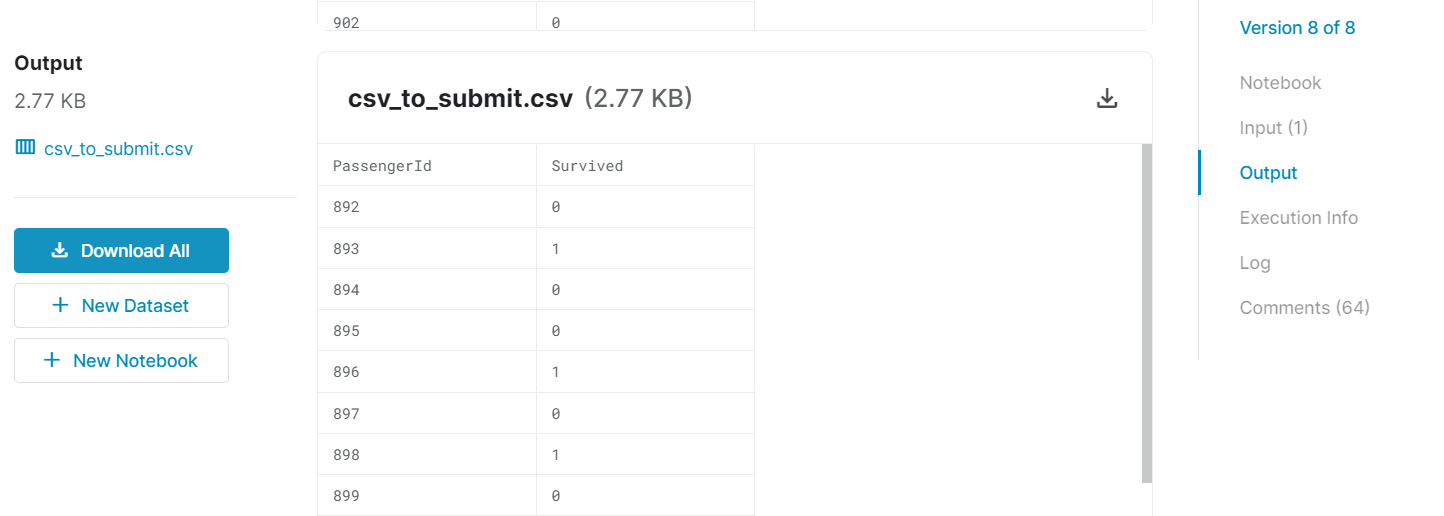Click the table cell with PassengerId 896

pos(427,372)
